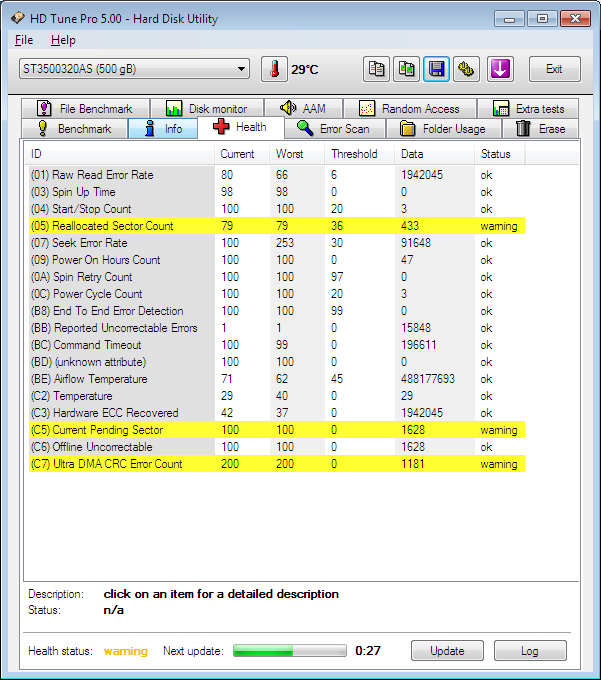
Task: Open the Folder Usage tab
Action: pos(442,129)
